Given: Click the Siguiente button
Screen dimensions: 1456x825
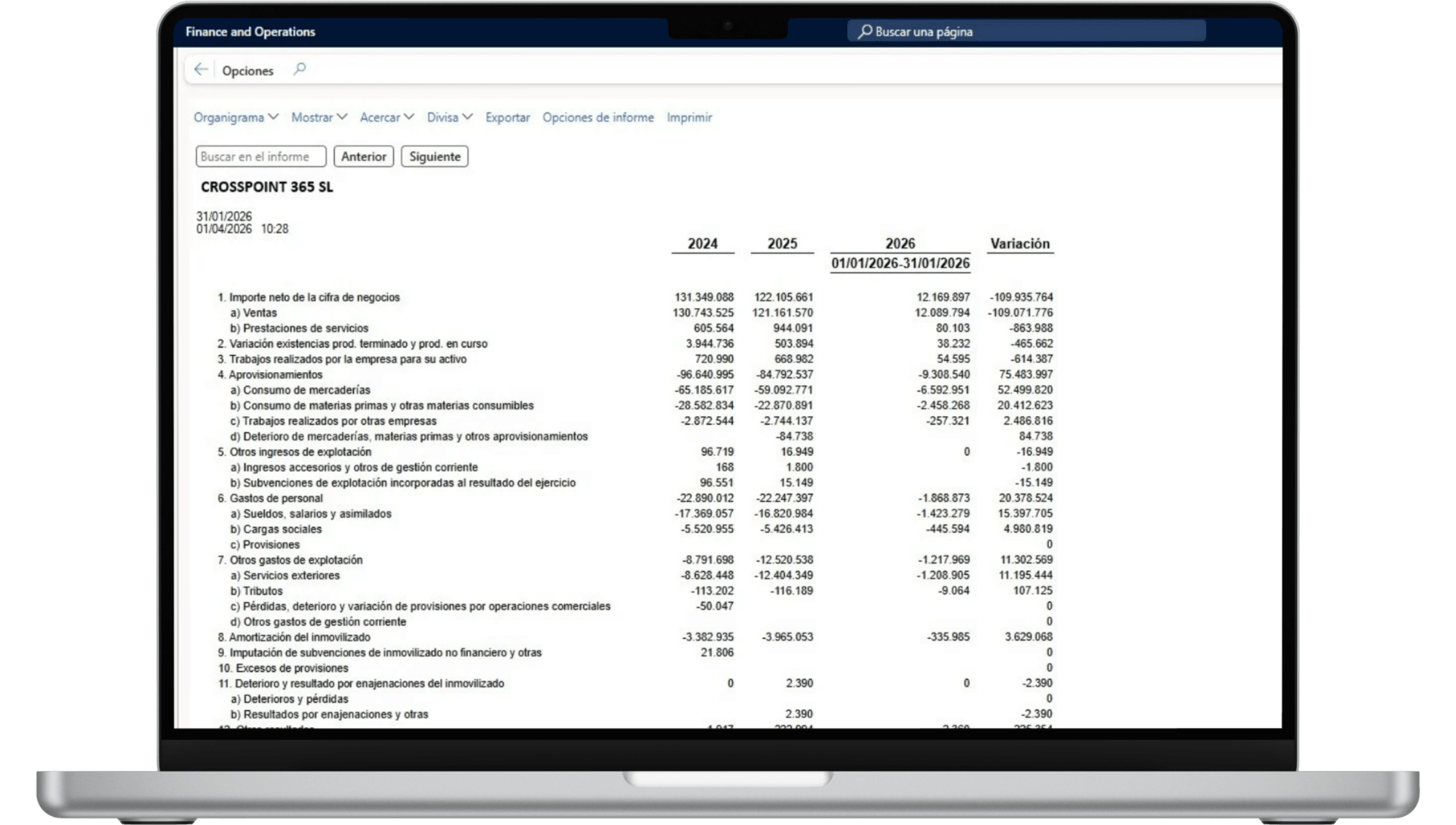Looking at the screenshot, I should [x=435, y=157].
